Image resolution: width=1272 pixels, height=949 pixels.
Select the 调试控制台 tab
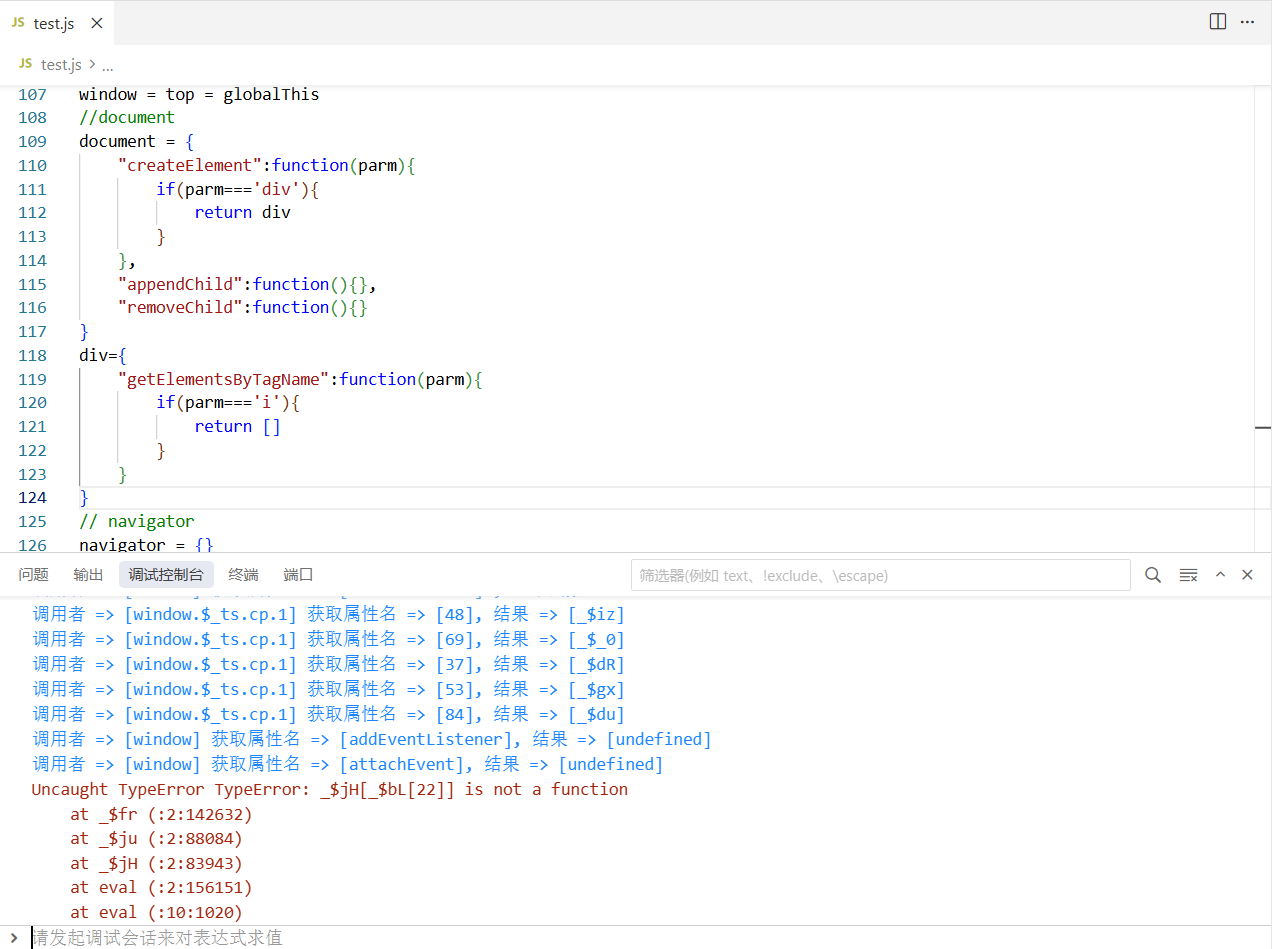tap(166, 575)
